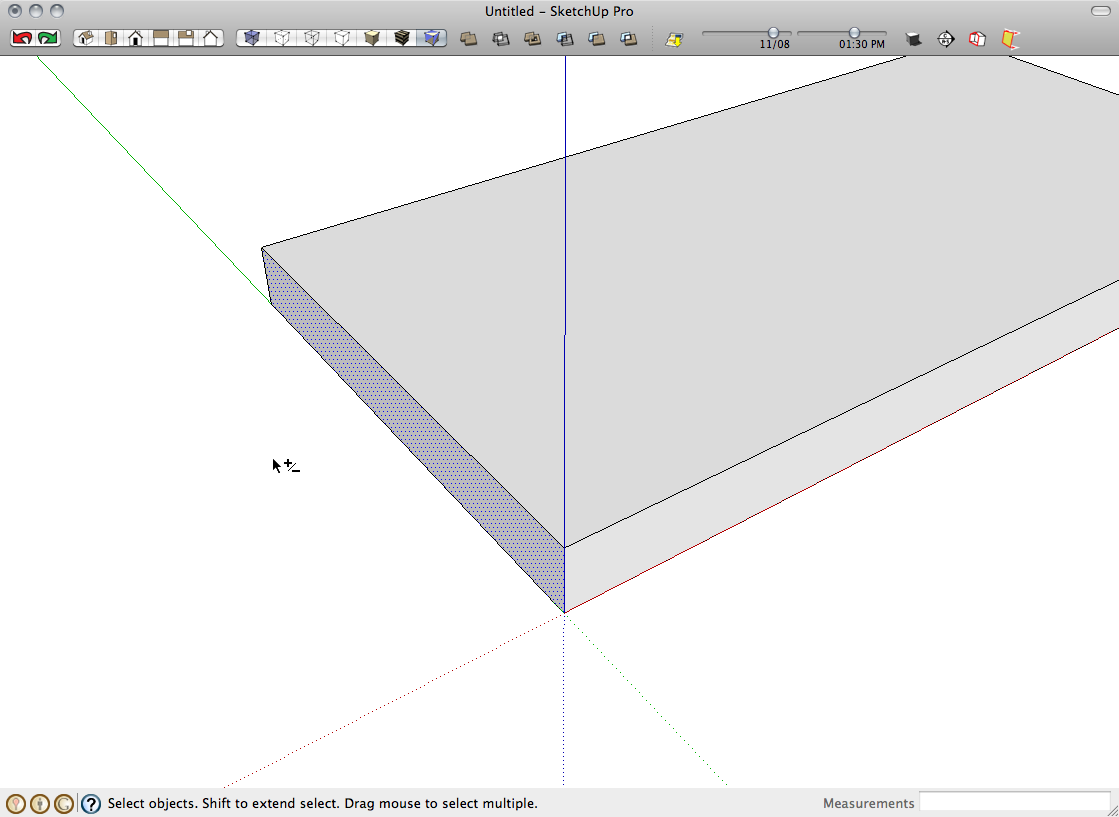
Task: Open the Instructor help question-mark icon
Action: 91,803
